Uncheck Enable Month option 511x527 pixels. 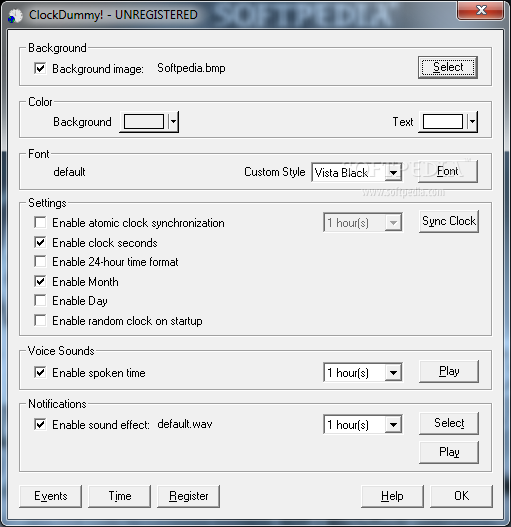click(40, 281)
